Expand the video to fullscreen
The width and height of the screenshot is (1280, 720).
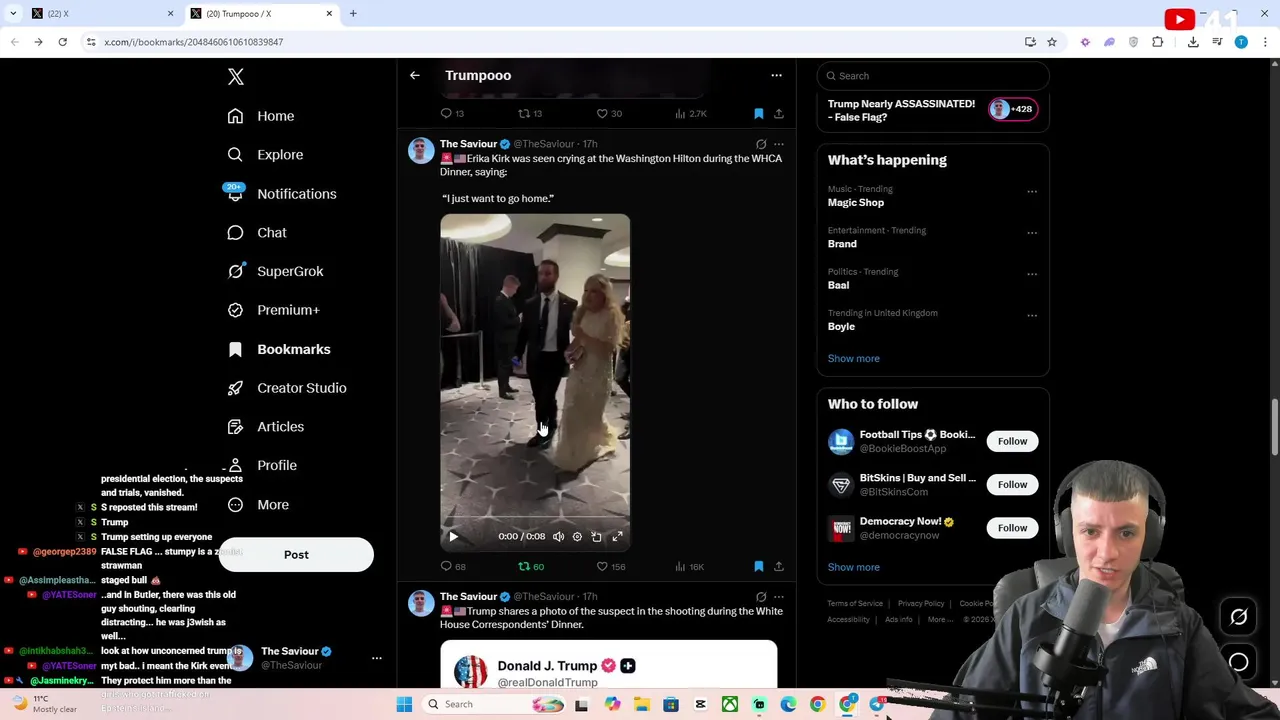point(617,537)
